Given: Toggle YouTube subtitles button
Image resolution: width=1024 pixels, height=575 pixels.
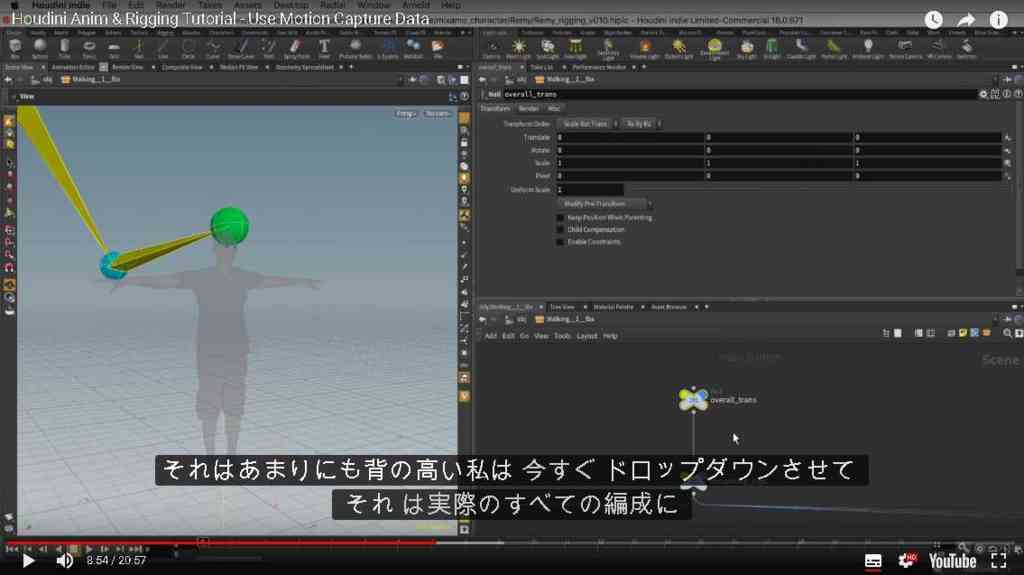Looking at the screenshot, I should tap(873, 561).
